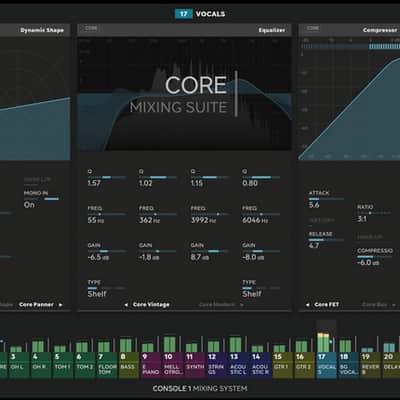Choose track 8 BASS
400x400 pixels.
coord(129,365)
